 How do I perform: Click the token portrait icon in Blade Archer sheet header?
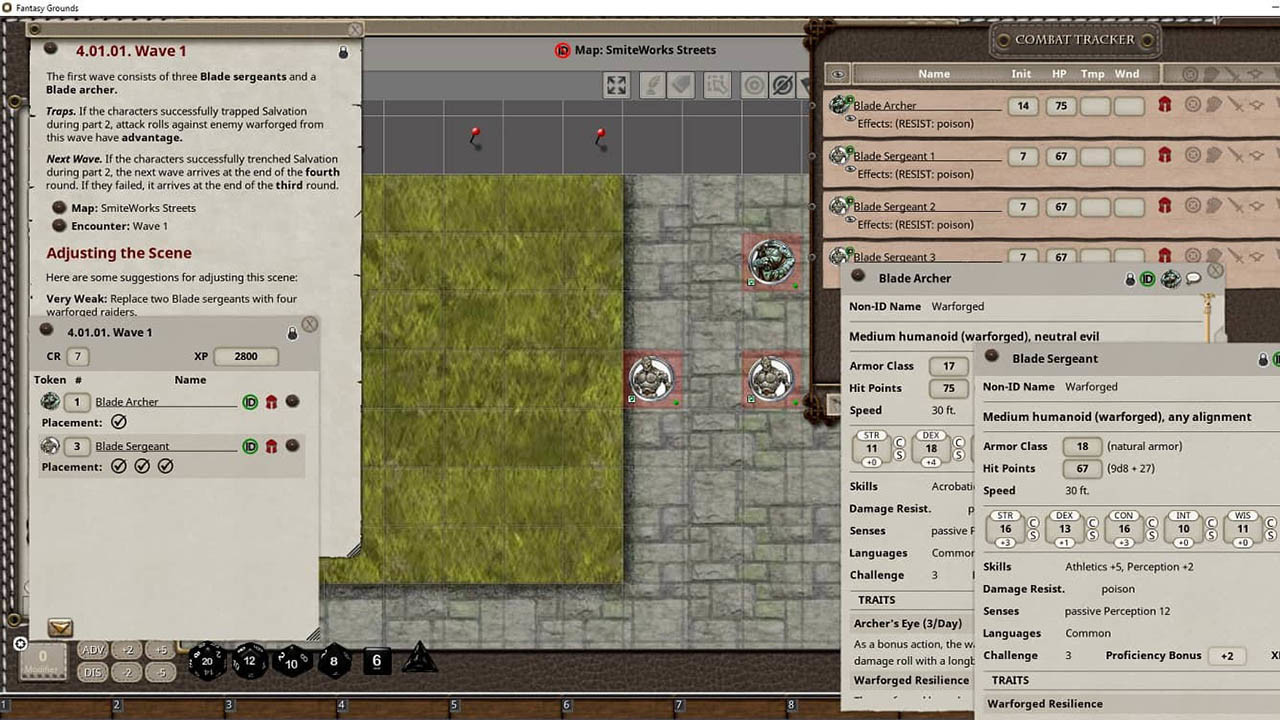pyautogui.click(x=1170, y=279)
